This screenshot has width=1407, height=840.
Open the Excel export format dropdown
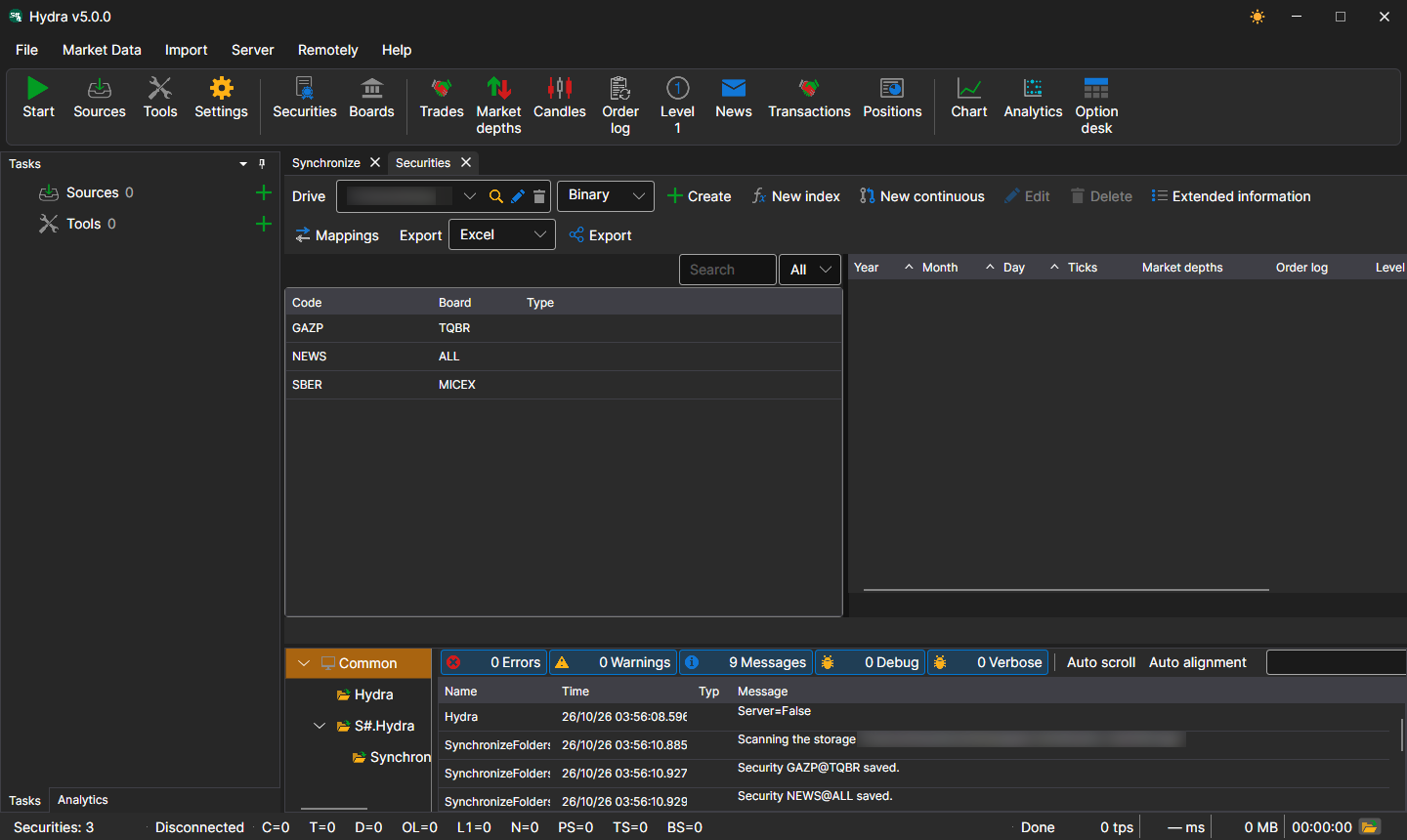coord(502,234)
